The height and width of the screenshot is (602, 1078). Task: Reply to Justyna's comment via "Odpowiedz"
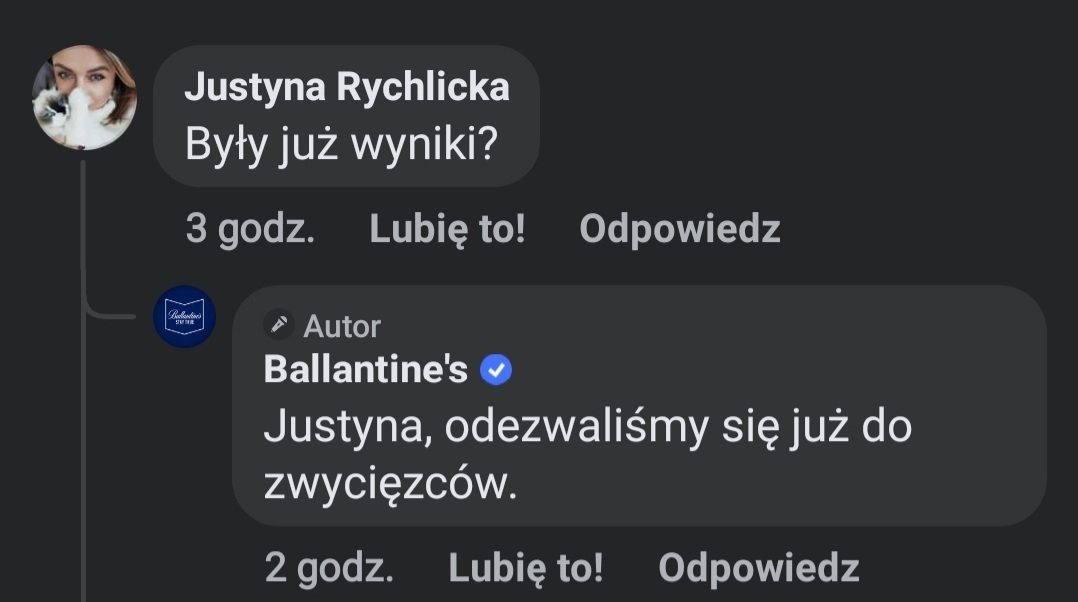click(679, 230)
